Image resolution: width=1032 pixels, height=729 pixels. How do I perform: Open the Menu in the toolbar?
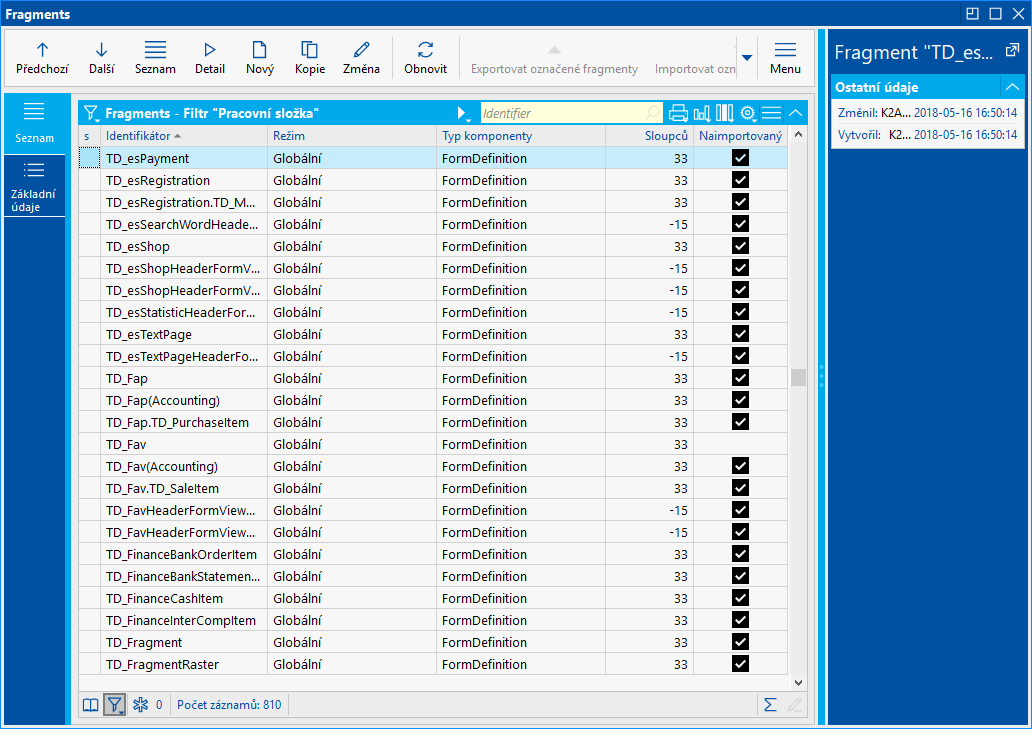785,57
